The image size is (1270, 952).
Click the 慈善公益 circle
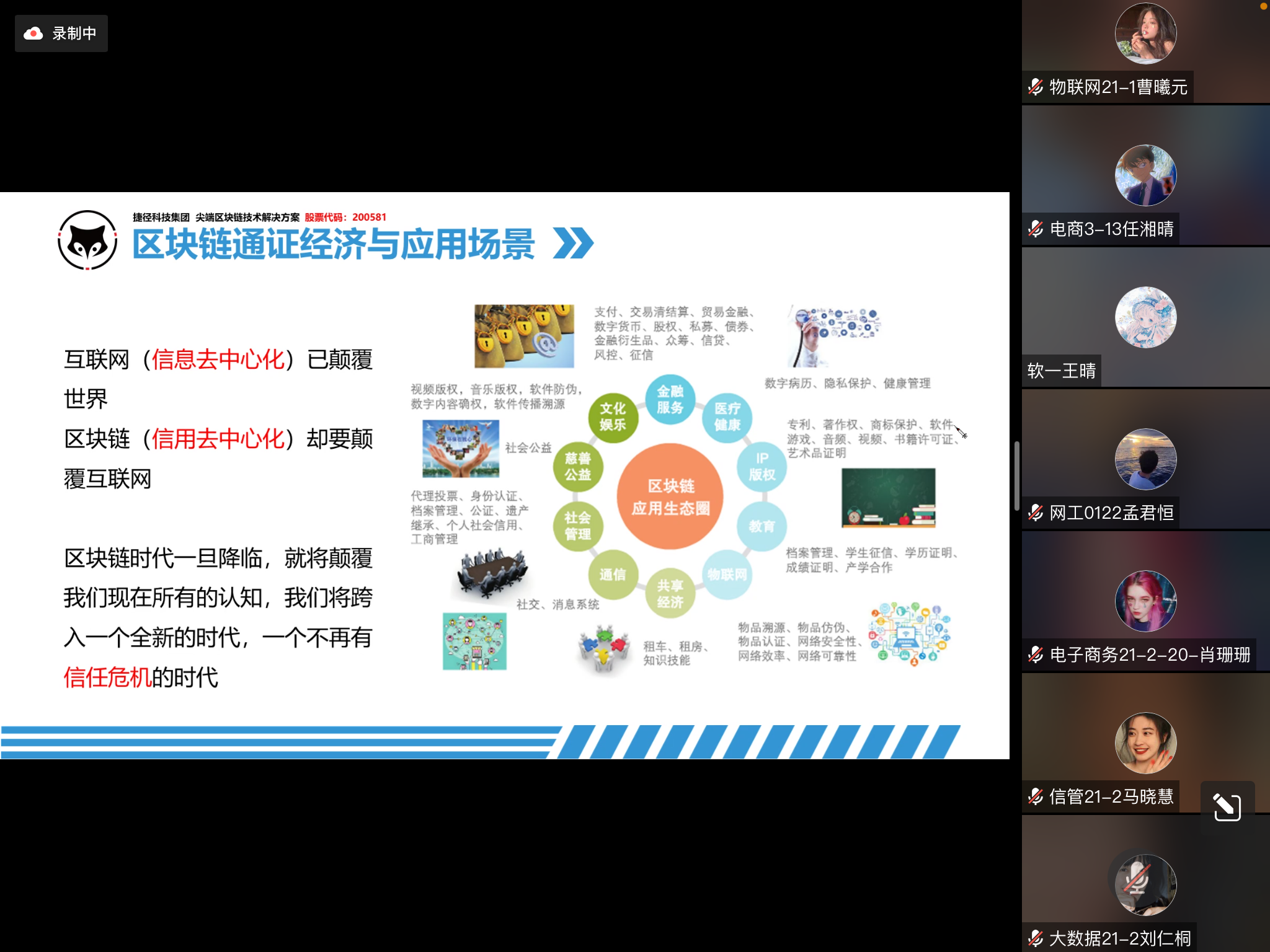pos(578,467)
